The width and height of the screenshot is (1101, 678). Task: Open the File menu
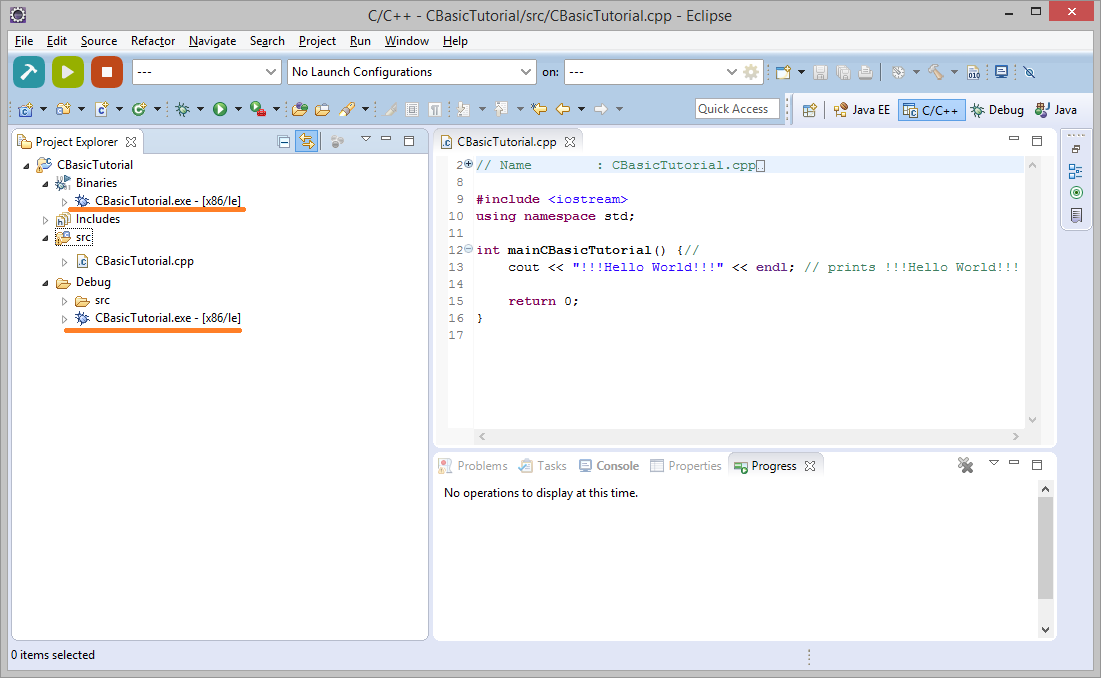point(24,41)
